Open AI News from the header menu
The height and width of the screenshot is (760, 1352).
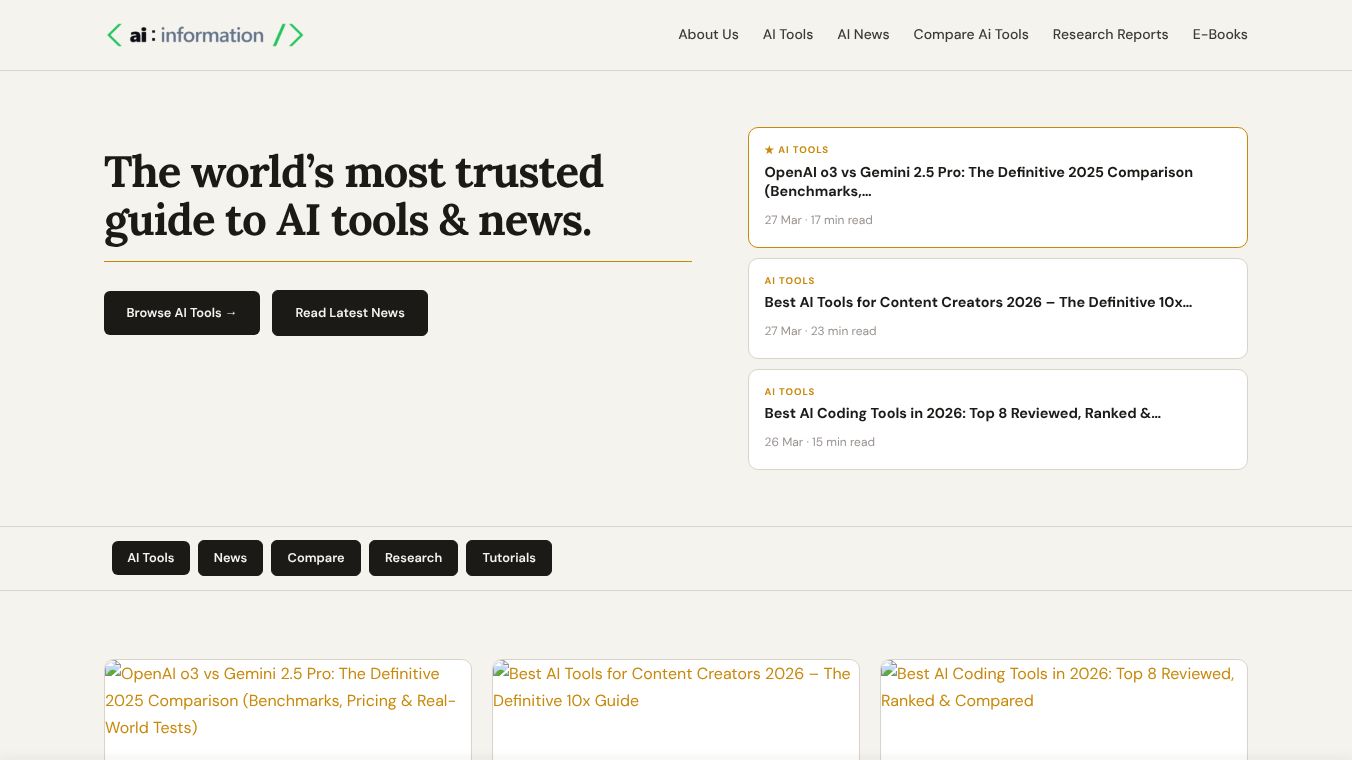pos(863,34)
